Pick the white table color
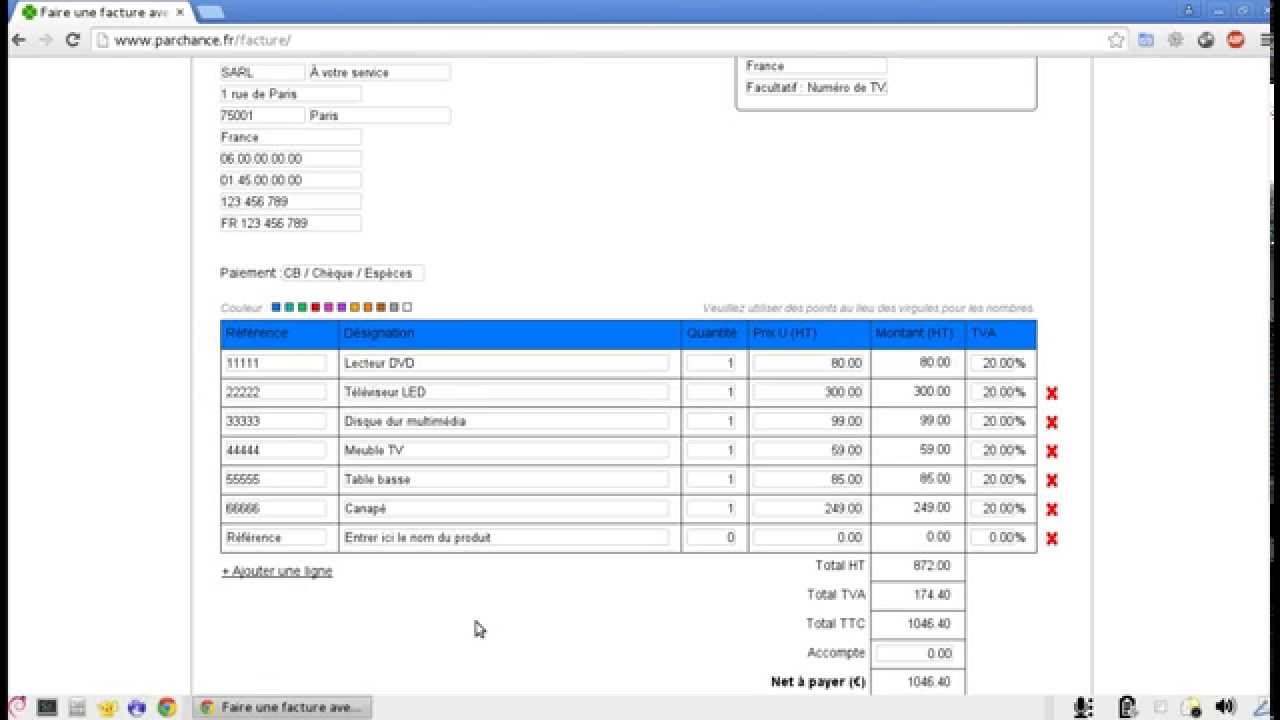This screenshot has height=720, width=1280. coord(407,308)
